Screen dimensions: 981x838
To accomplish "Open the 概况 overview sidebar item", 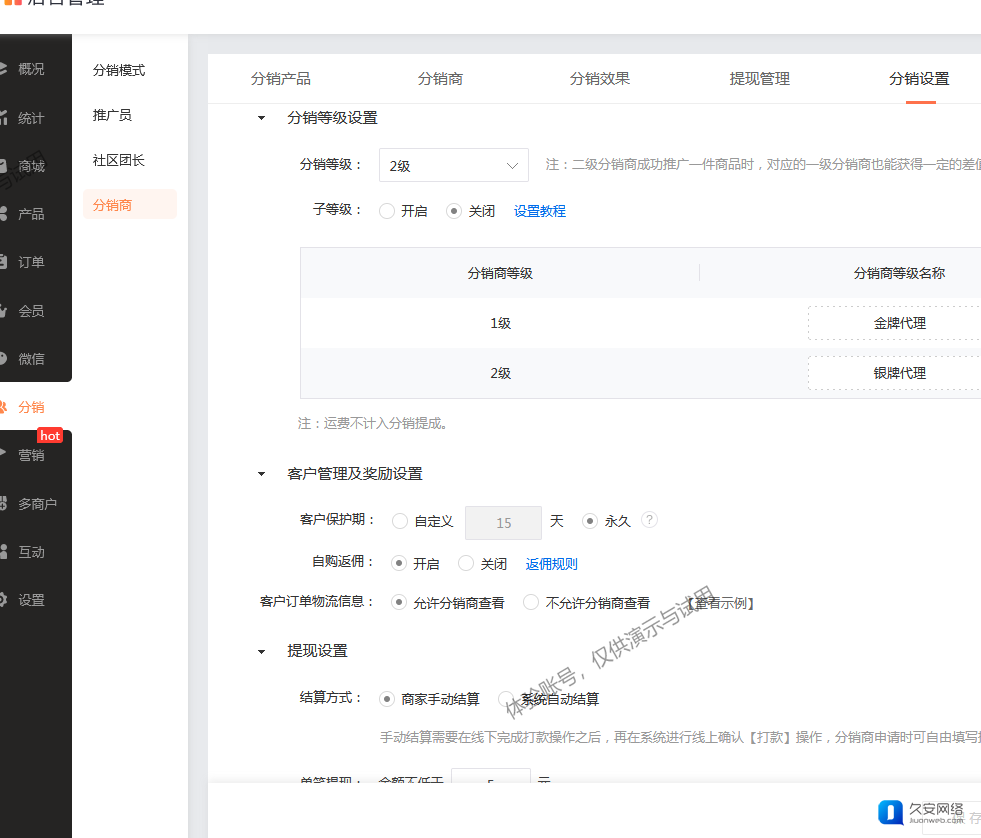I will click(x=30, y=69).
